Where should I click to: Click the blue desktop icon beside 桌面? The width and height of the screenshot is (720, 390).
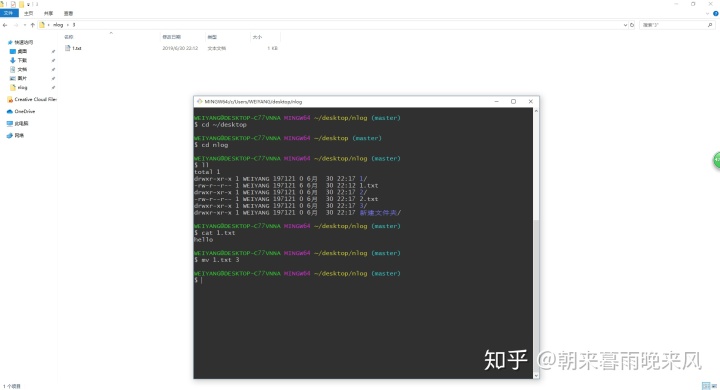[13, 51]
